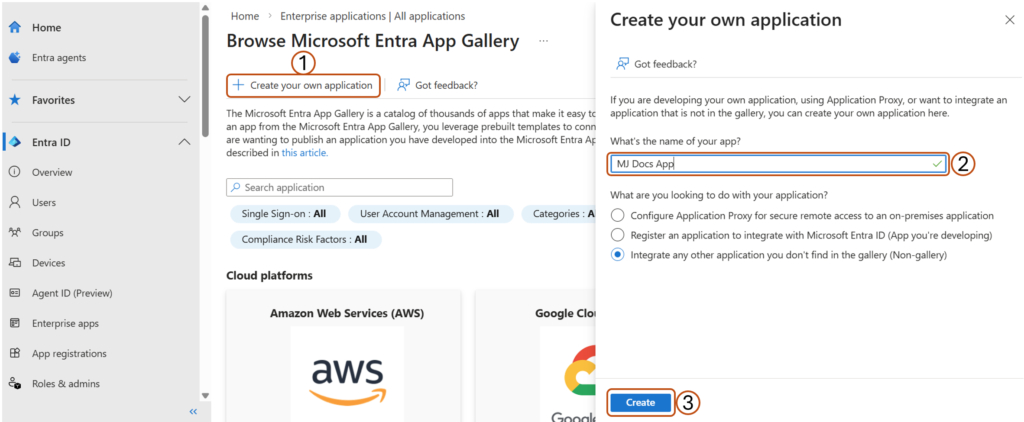Click the Home icon in sidebar
Image resolution: width=1024 pixels, height=422 pixels.
pyautogui.click(x=15, y=27)
